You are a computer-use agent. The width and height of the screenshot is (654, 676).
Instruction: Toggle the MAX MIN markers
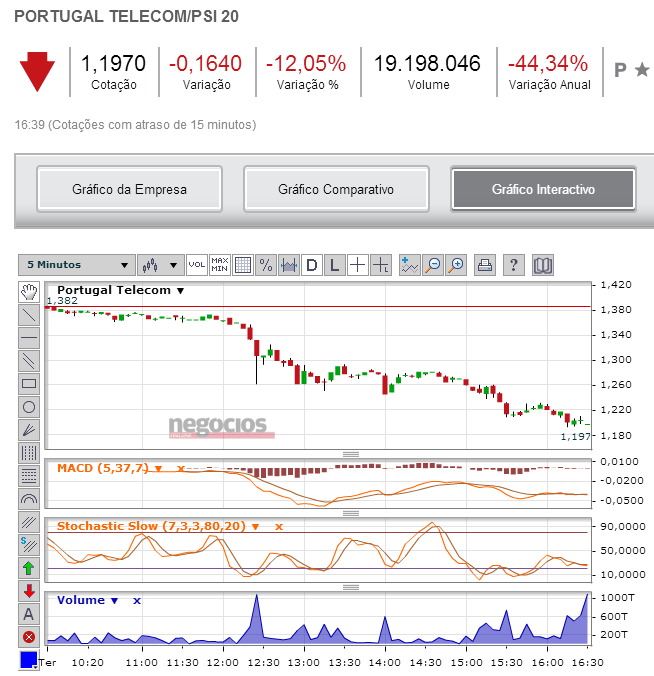coord(219,265)
